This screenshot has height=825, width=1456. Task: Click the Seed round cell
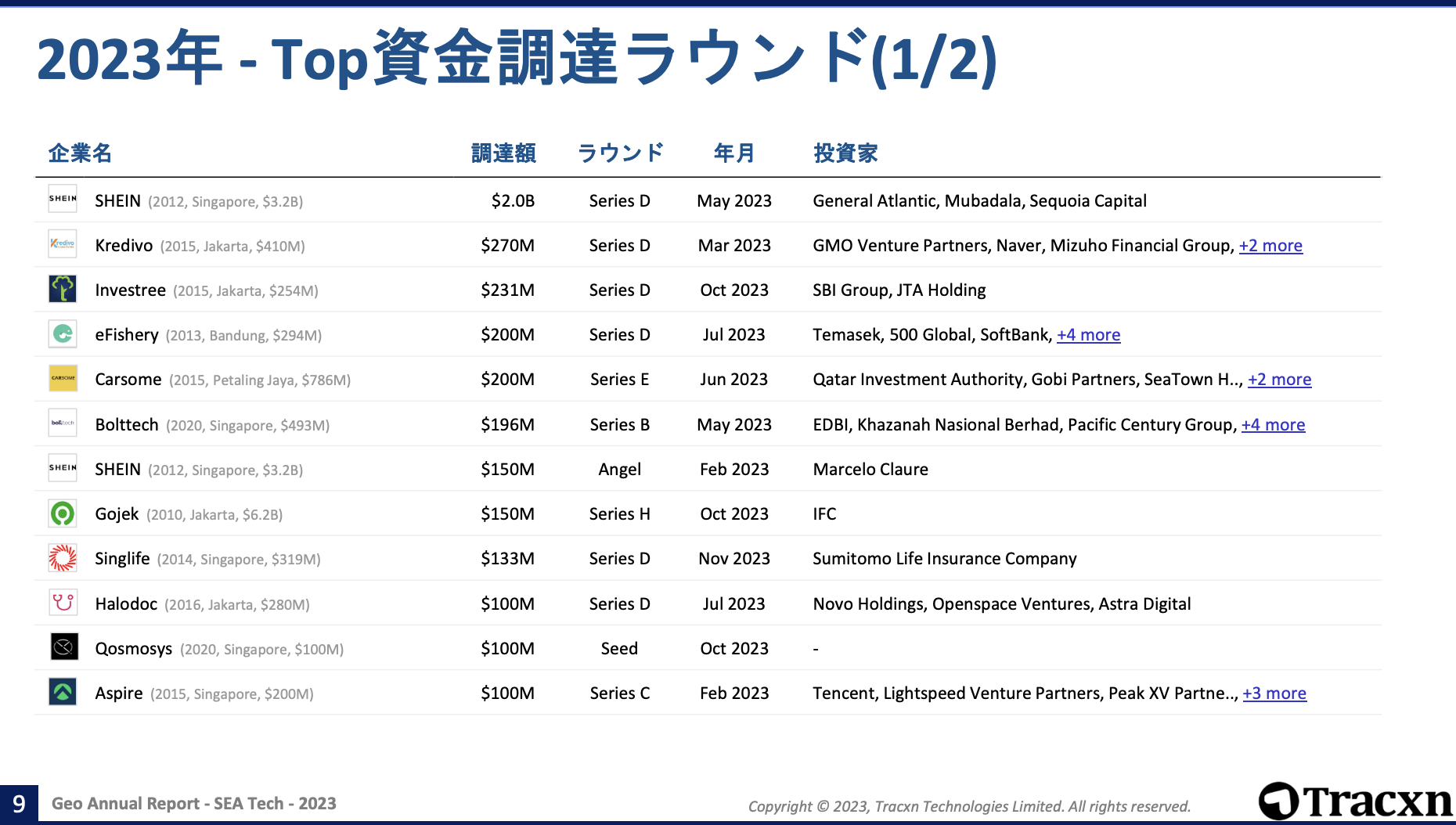pos(619,649)
